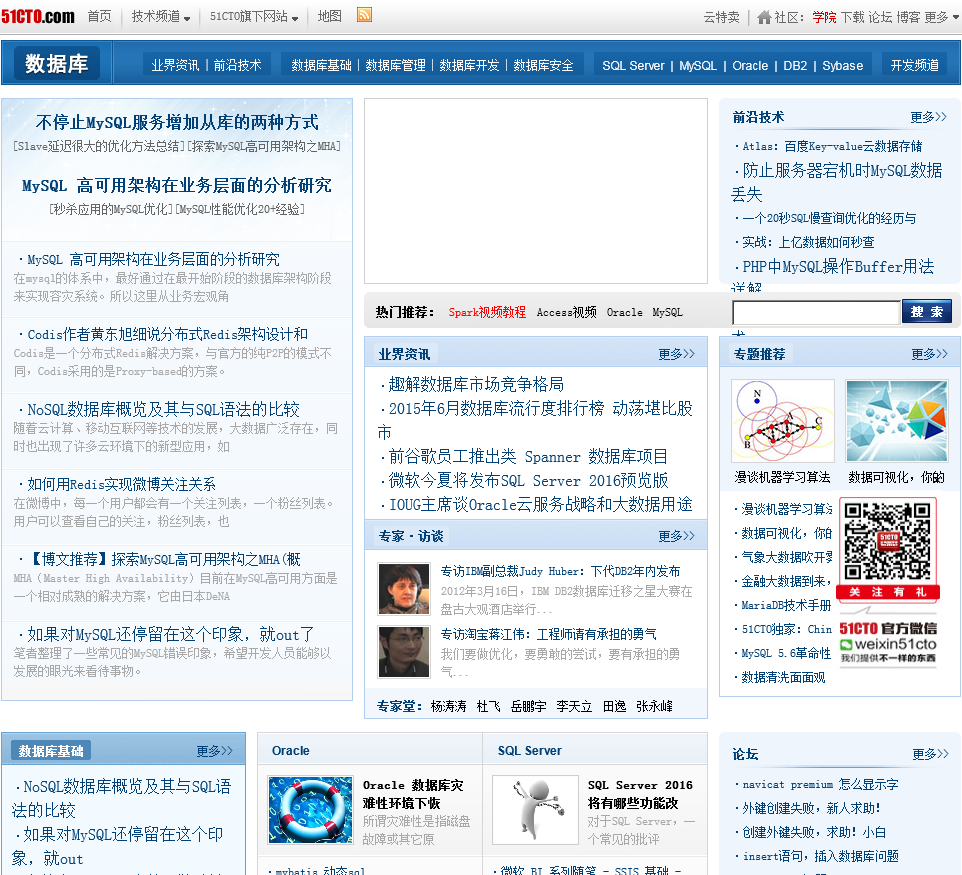Image resolution: width=962 pixels, height=875 pixels.
Task: Click 更多>> in 业界资讯 panel
Action: tap(677, 354)
